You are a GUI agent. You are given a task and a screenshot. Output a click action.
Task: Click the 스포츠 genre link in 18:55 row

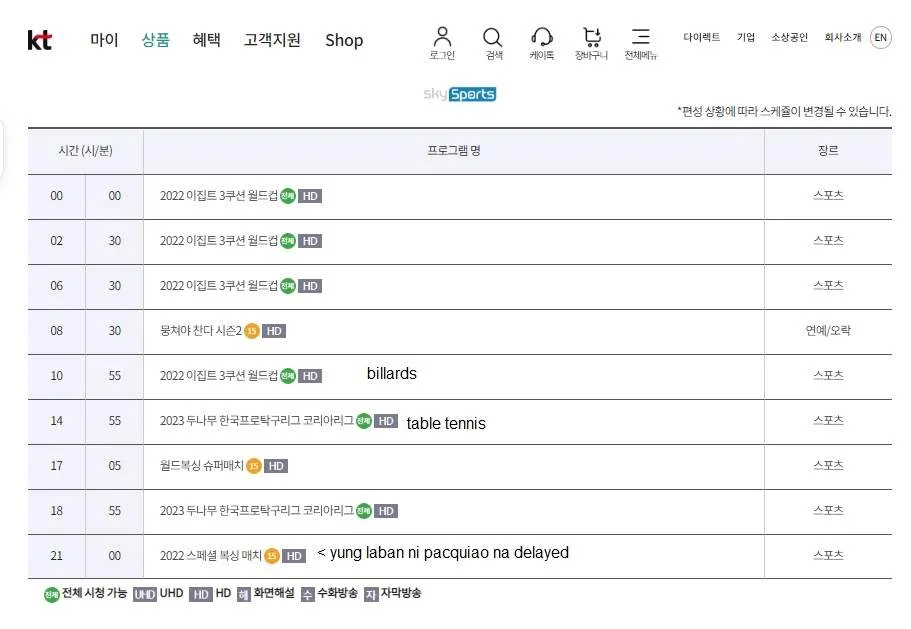[828, 510]
